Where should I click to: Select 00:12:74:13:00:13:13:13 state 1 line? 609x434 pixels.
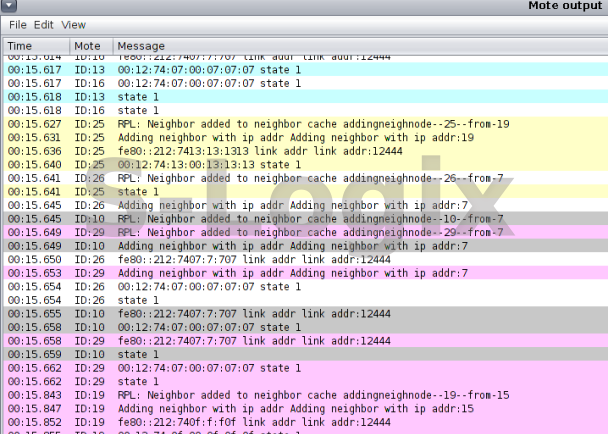tap(306, 165)
